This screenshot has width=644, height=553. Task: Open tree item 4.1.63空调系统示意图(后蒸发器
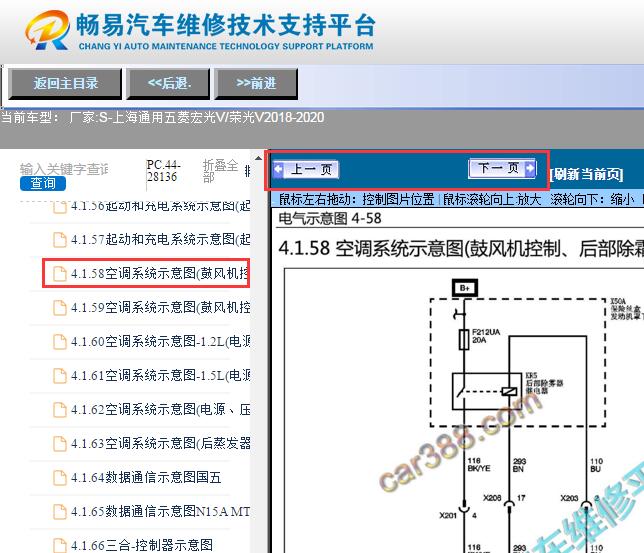point(160,443)
